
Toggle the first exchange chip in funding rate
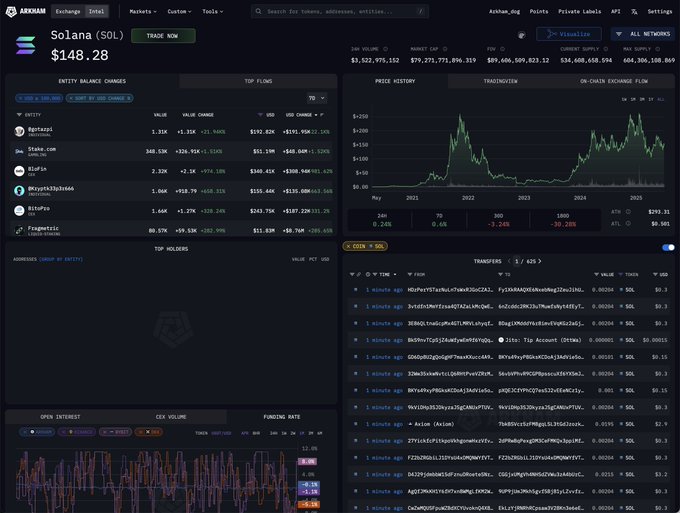[37, 432]
